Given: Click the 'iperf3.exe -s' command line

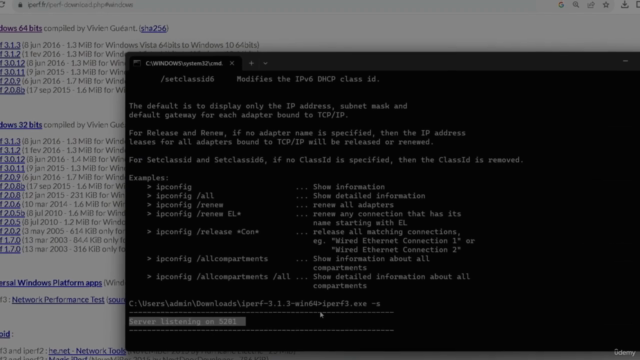Looking at the screenshot, I should click(x=351, y=304).
